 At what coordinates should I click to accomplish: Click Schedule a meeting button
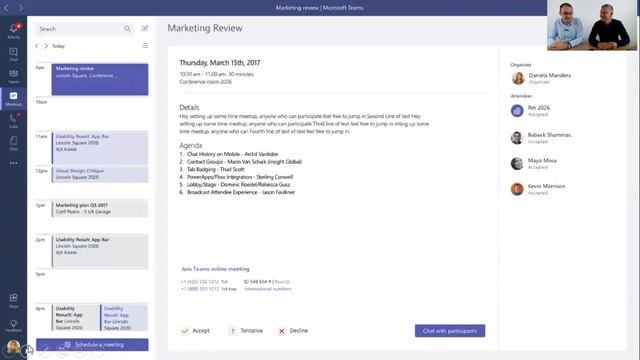tap(92, 344)
